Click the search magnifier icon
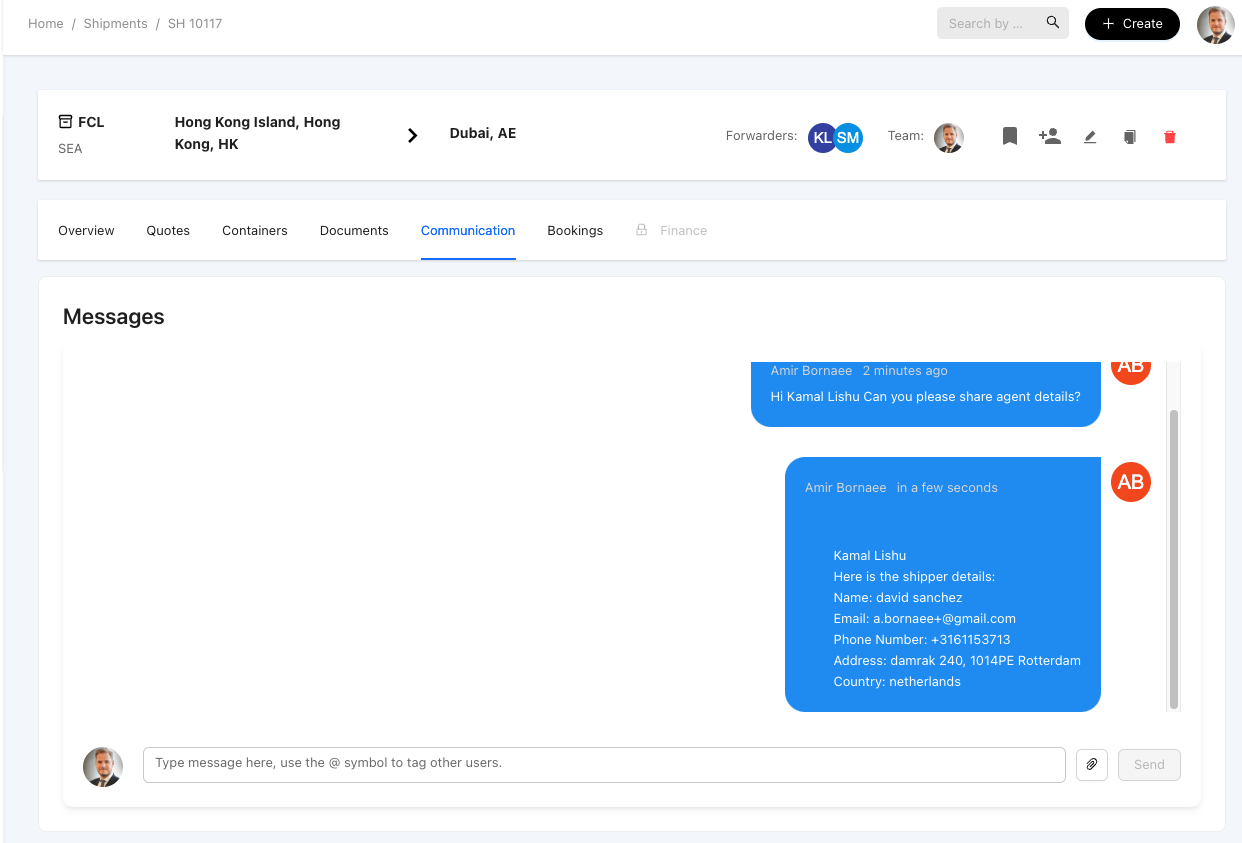1242x843 pixels. [x=1053, y=23]
